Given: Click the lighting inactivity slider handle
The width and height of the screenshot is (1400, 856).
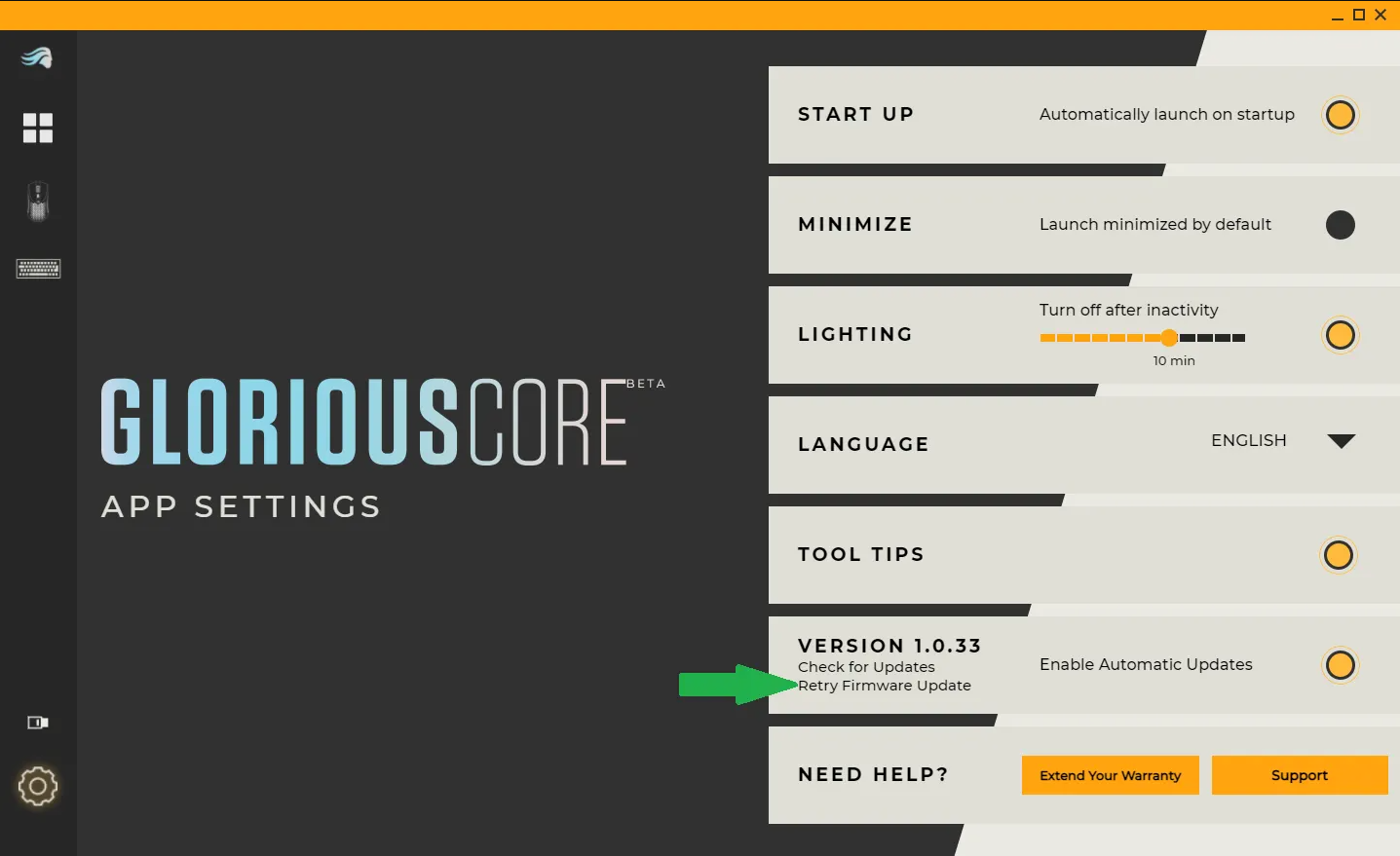Looking at the screenshot, I should 1169,338.
